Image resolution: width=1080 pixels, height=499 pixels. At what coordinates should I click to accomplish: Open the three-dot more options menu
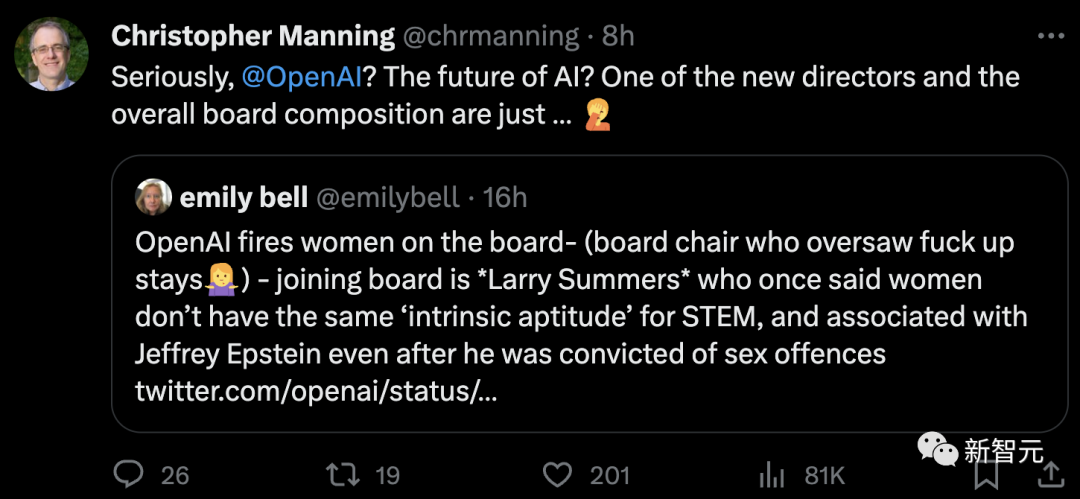[x=1050, y=37]
